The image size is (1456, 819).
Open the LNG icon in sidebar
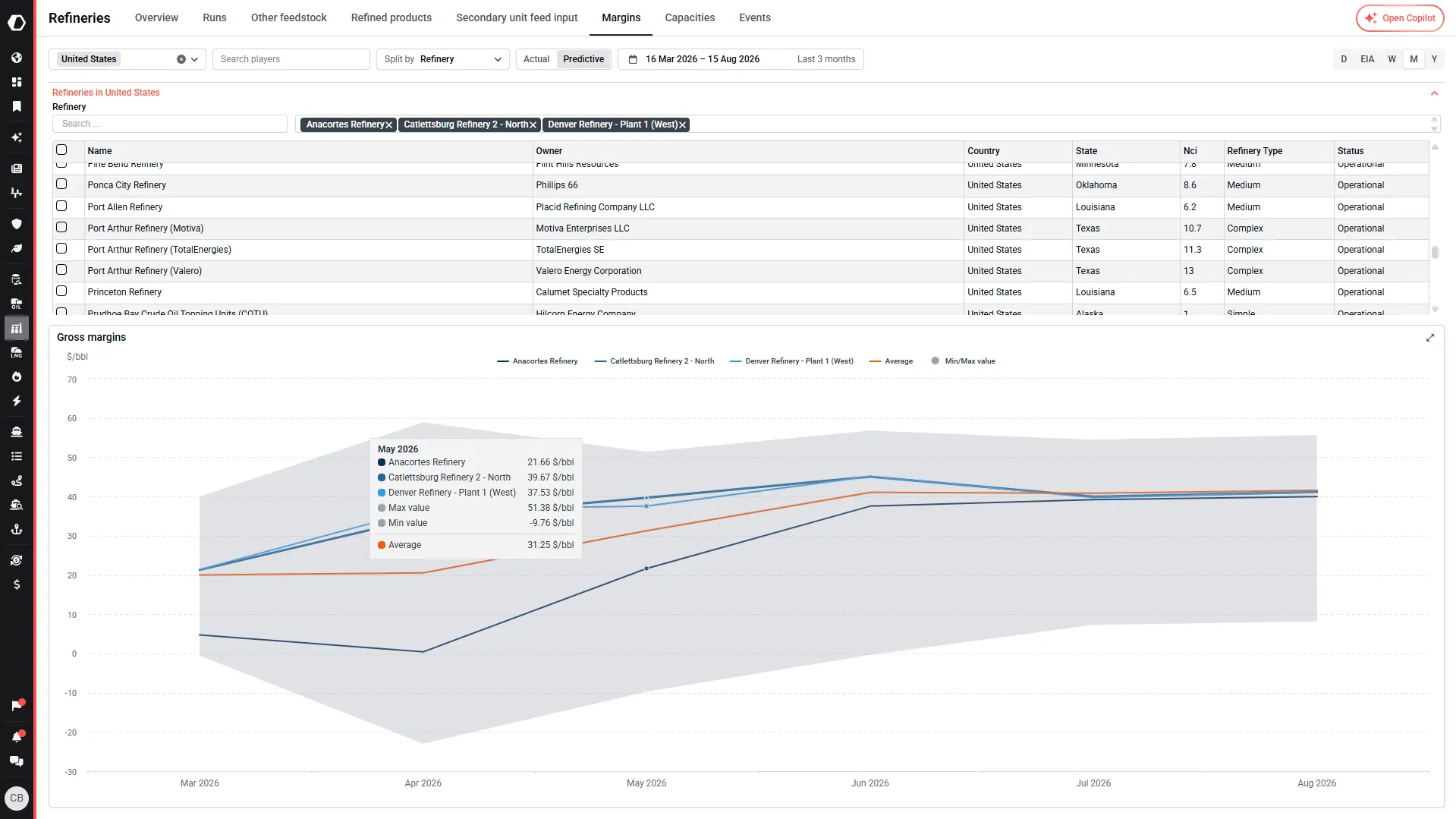click(17, 352)
